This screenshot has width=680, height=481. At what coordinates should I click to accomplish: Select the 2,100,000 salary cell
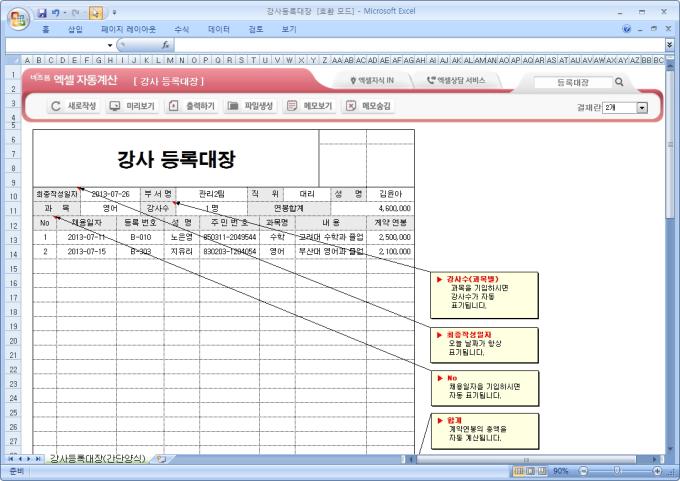(390, 252)
